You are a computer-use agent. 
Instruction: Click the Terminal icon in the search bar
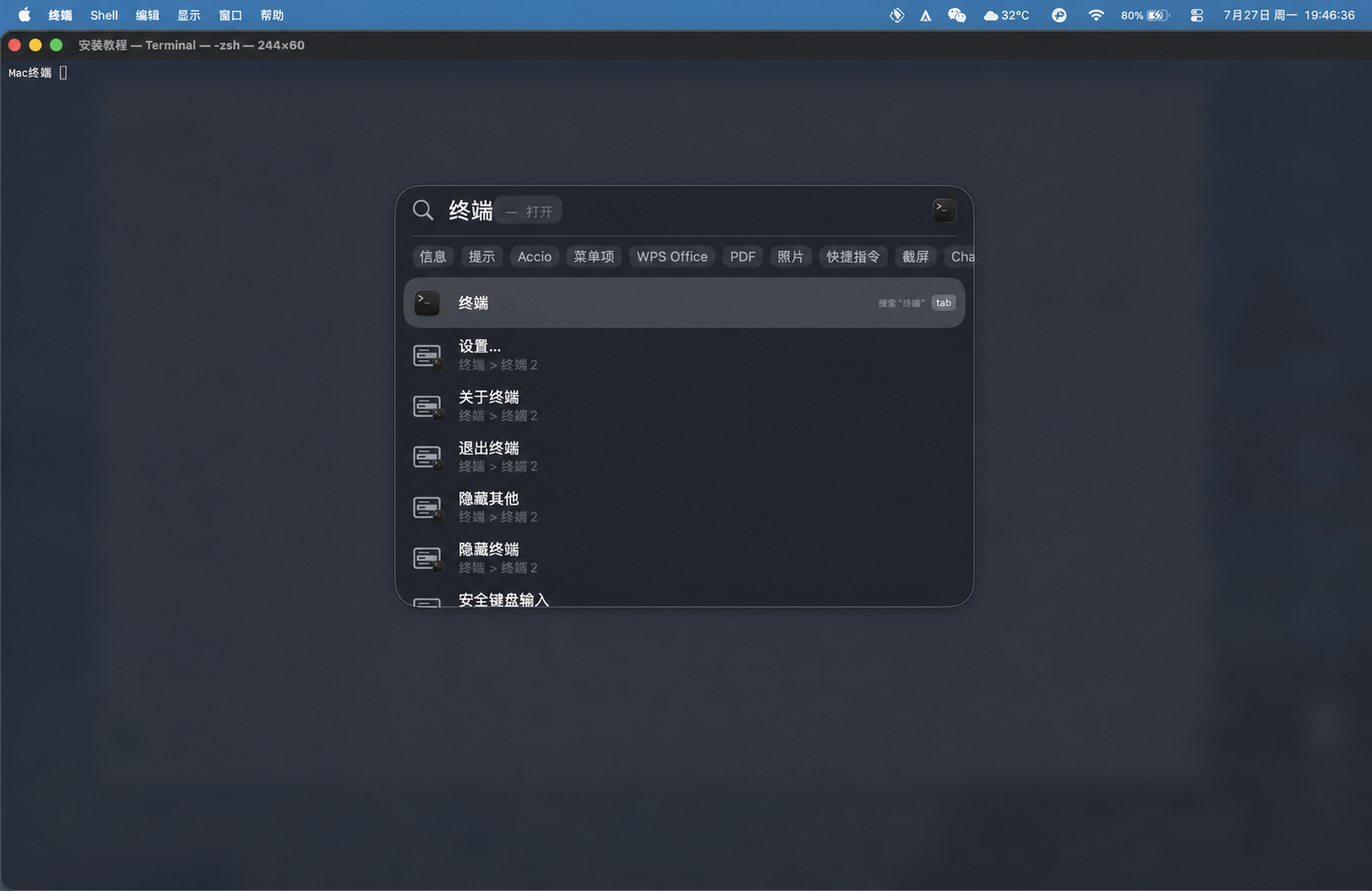click(943, 210)
